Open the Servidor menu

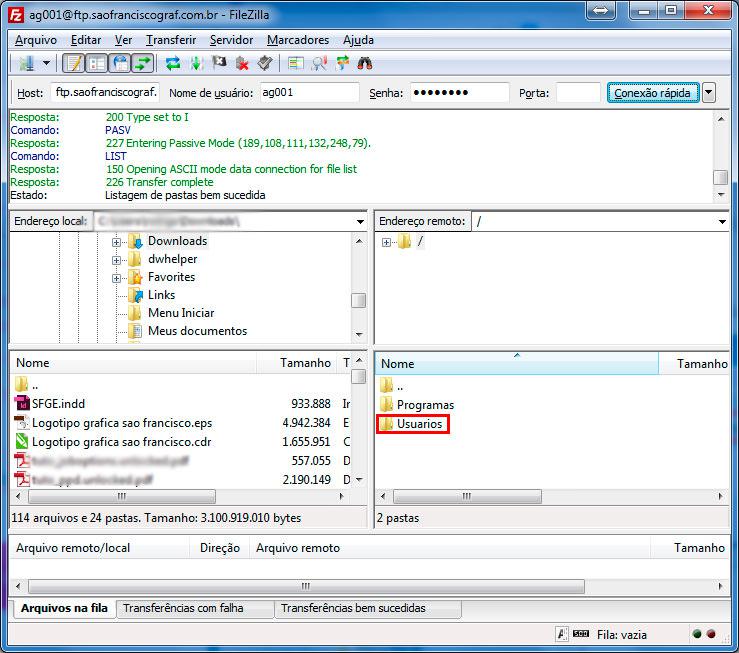click(231, 40)
